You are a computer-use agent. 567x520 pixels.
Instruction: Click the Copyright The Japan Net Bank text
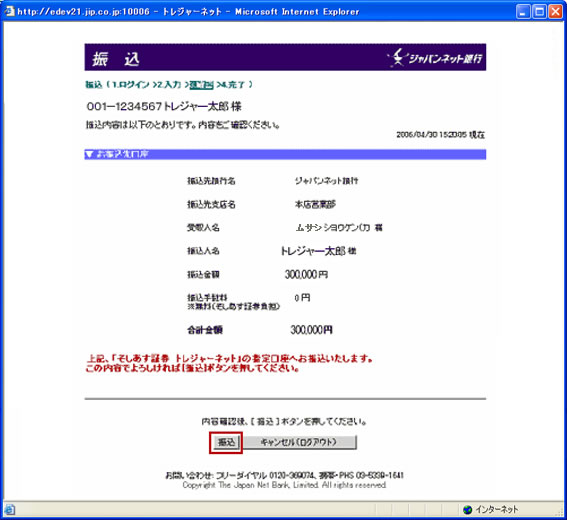(x=284, y=485)
